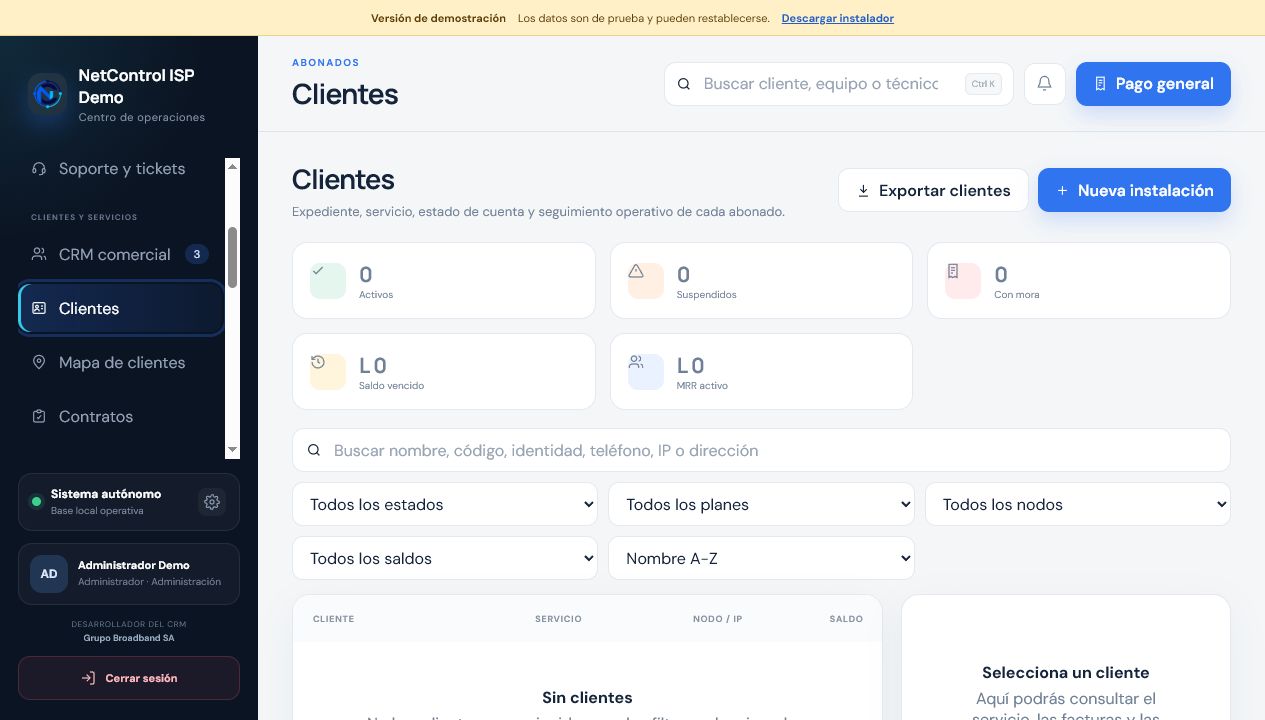Click the clock icon on Saldo vencido card
Image resolution: width=1265 pixels, height=720 pixels.
(x=318, y=362)
